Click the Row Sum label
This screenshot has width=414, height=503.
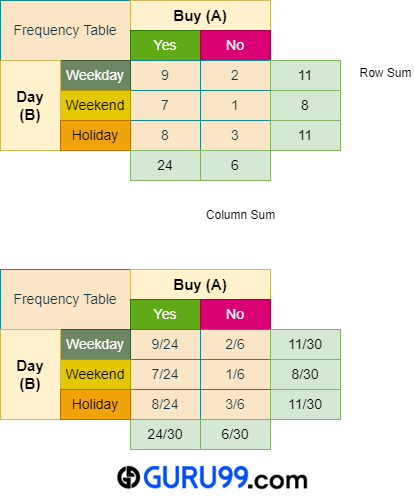385,73
